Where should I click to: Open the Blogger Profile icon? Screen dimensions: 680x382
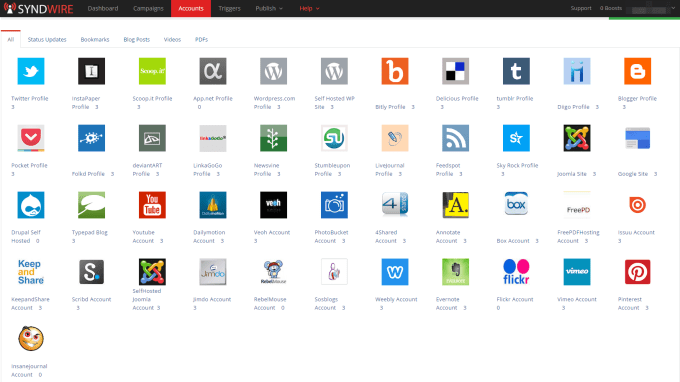[x=638, y=71]
